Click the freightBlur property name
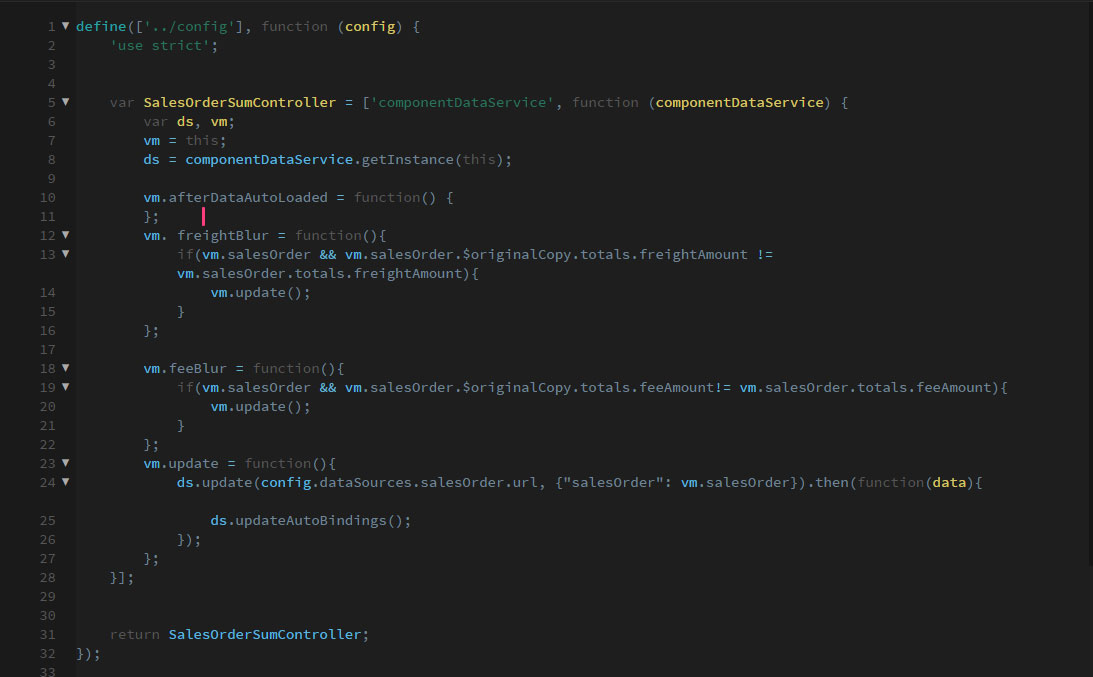 click(222, 236)
